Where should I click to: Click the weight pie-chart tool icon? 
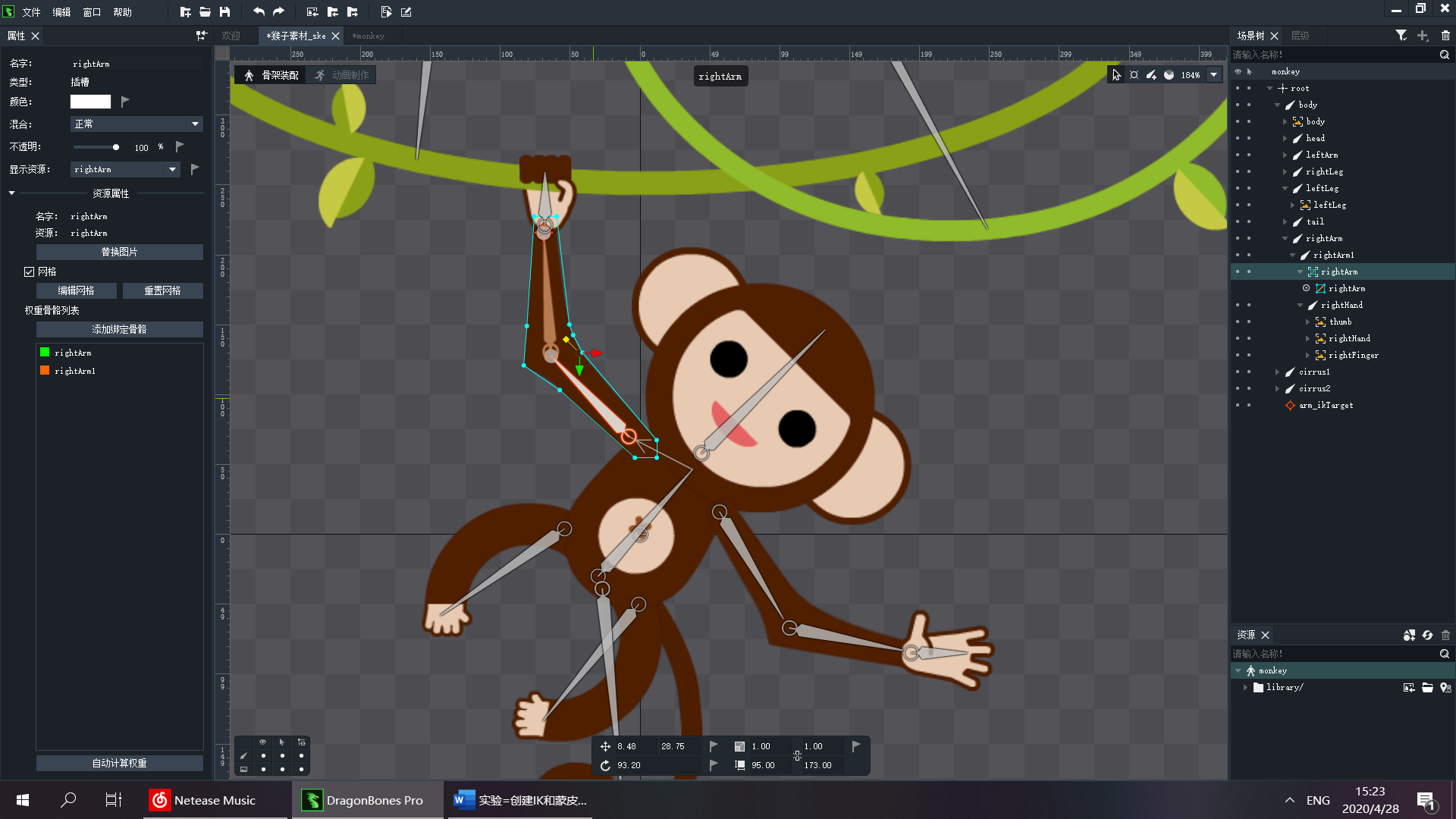pos(1169,75)
